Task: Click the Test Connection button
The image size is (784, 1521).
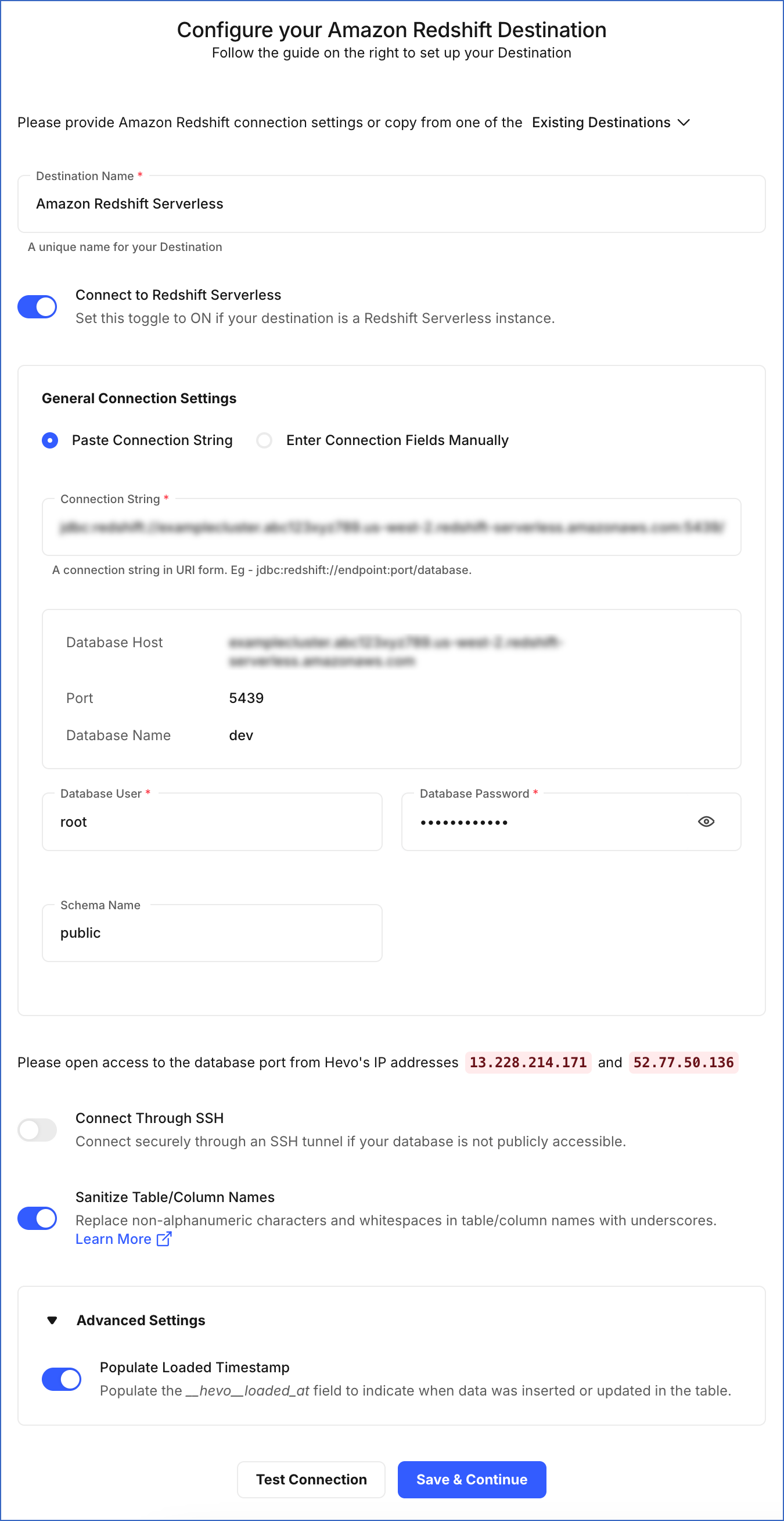Action: 311,1479
